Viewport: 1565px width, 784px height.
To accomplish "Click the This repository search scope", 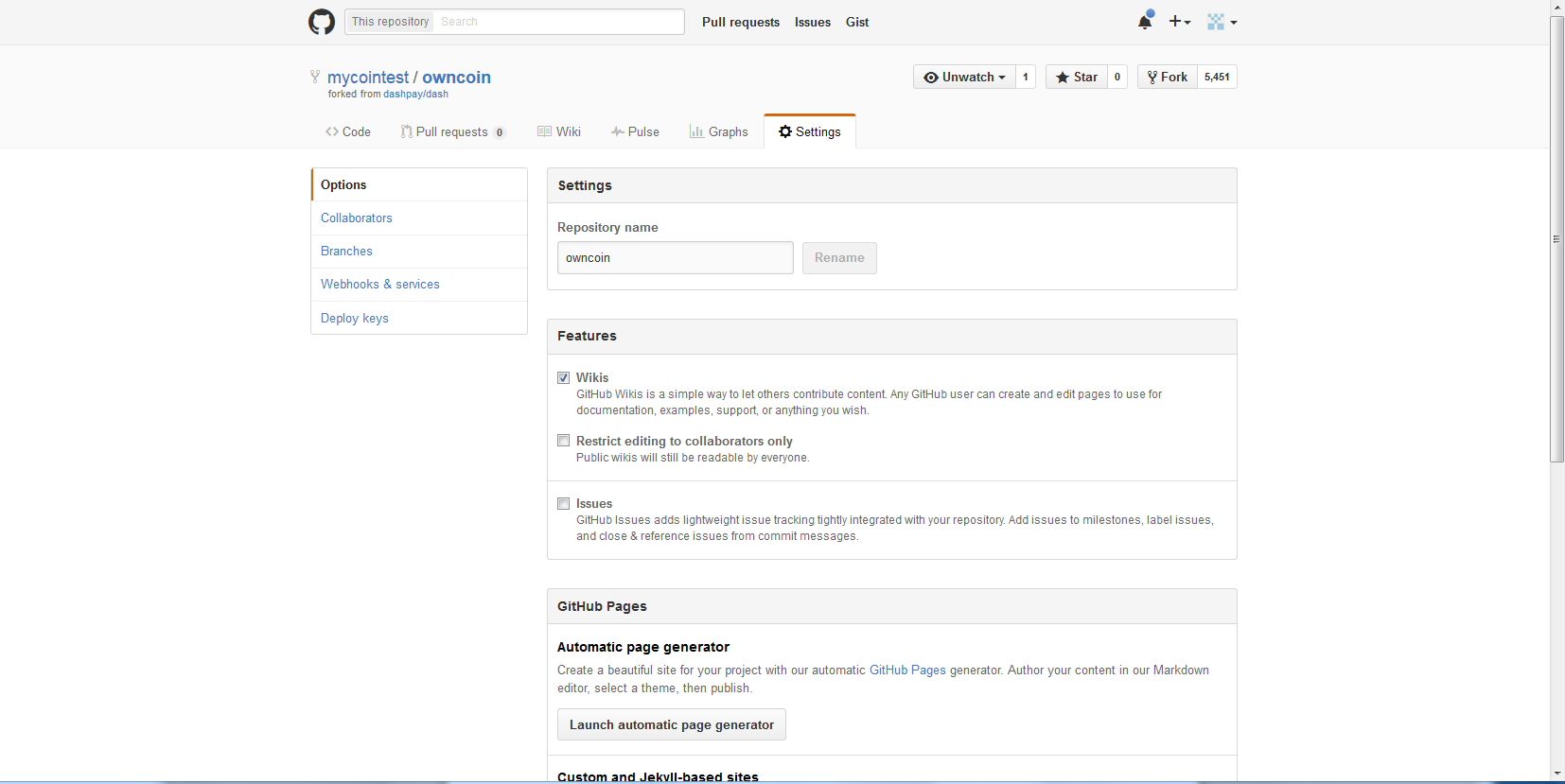I will coord(390,22).
